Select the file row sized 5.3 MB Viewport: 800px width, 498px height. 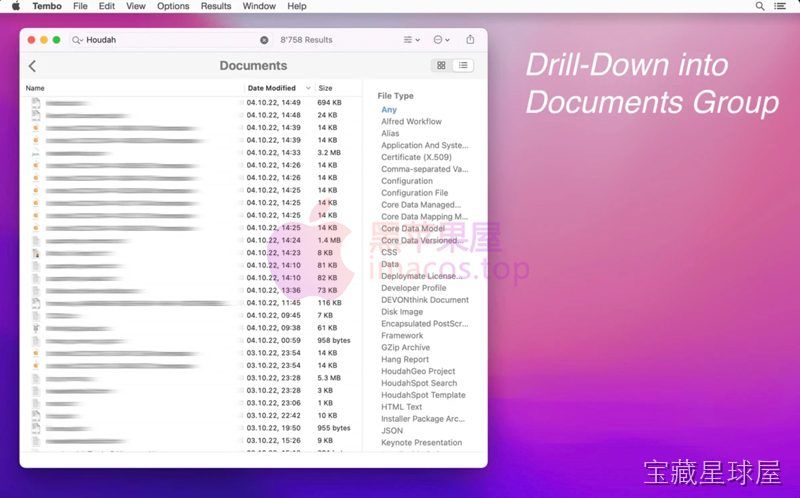192,378
